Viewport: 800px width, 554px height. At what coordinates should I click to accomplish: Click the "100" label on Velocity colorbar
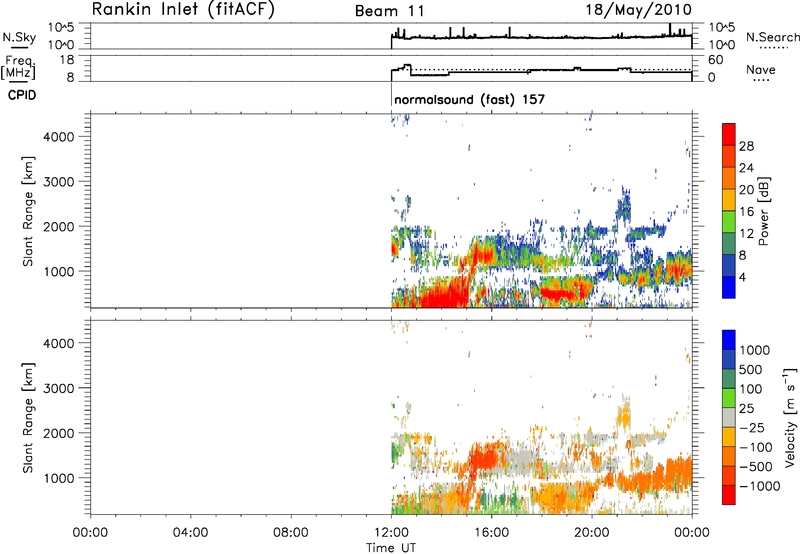point(751,389)
